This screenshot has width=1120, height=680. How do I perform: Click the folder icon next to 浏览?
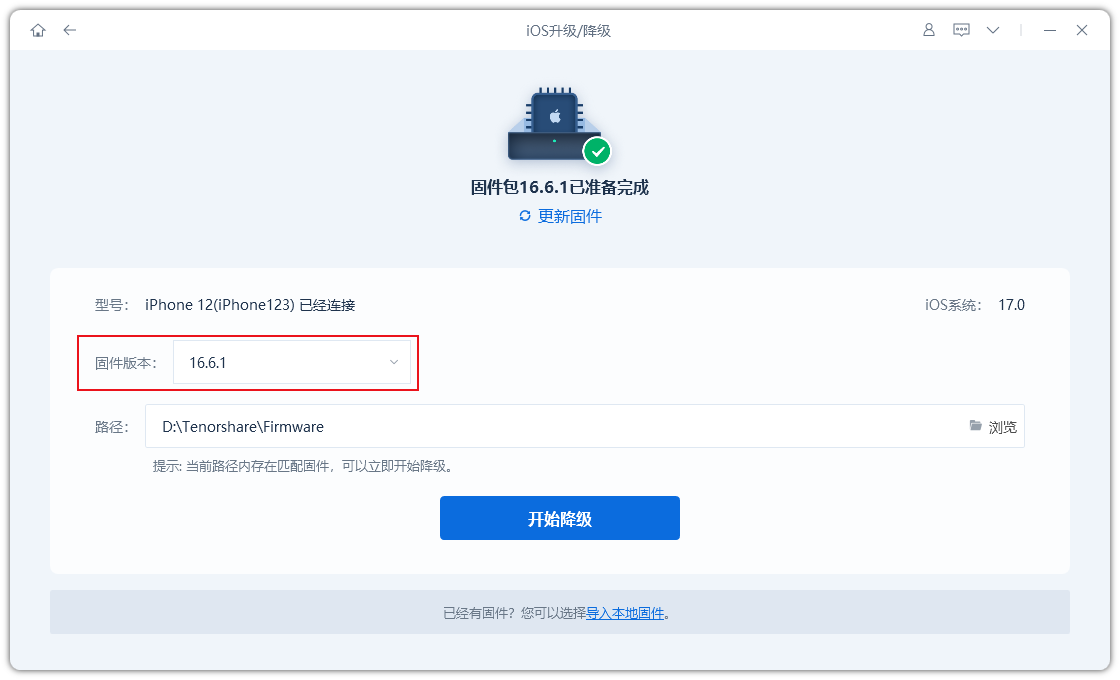pos(975,425)
